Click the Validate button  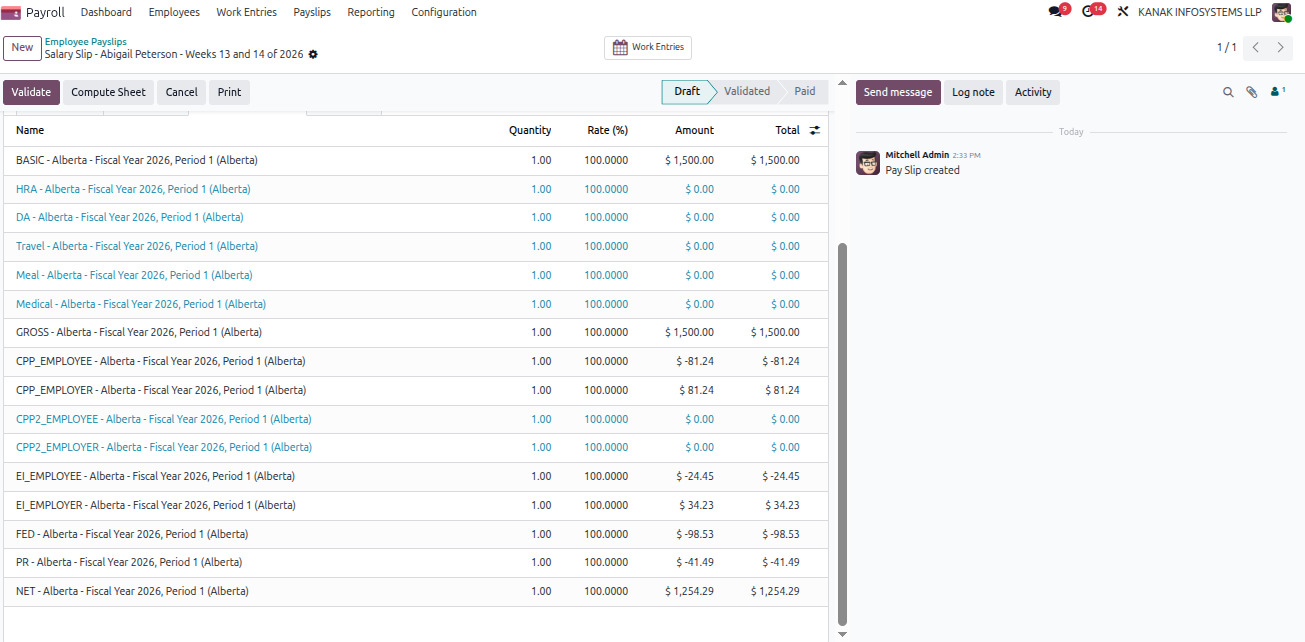point(31,92)
